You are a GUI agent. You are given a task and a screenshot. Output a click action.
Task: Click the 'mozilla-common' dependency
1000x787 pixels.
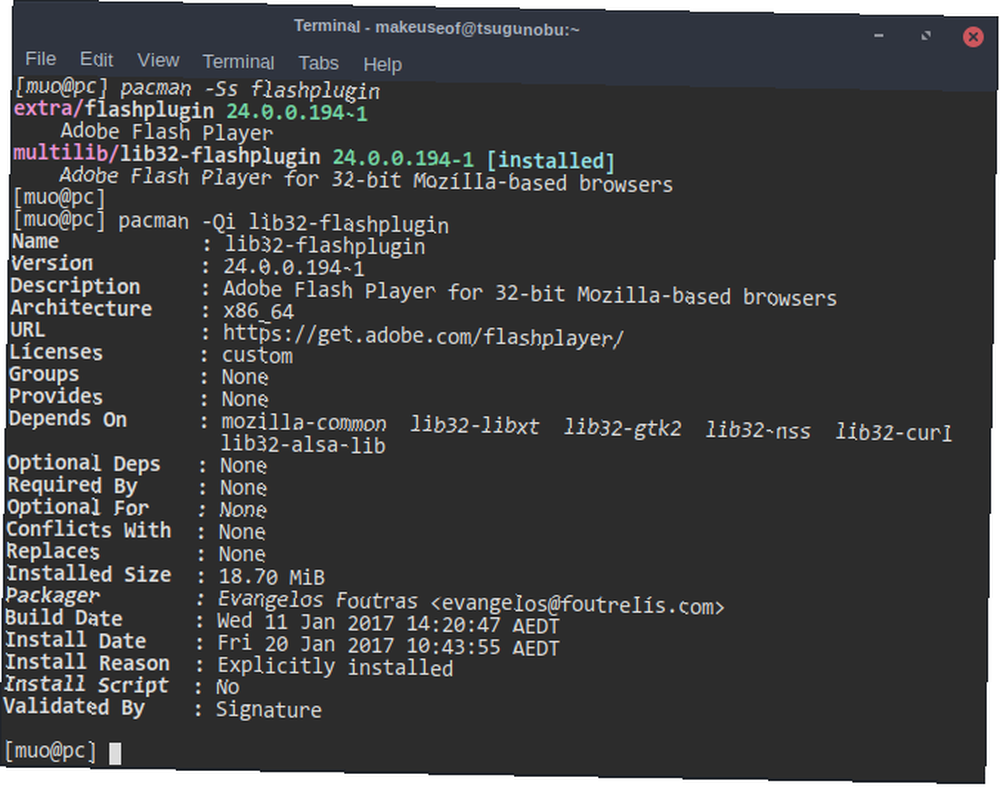click(304, 423)
